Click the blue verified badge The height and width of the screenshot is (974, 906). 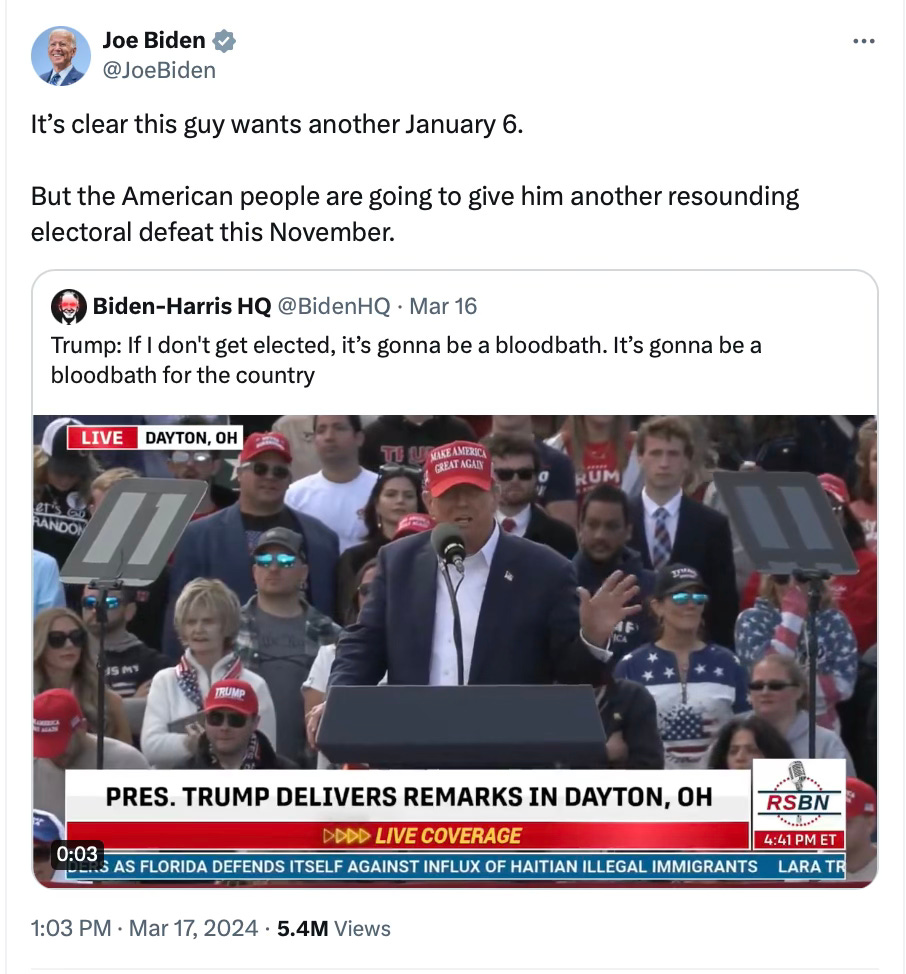224,41
